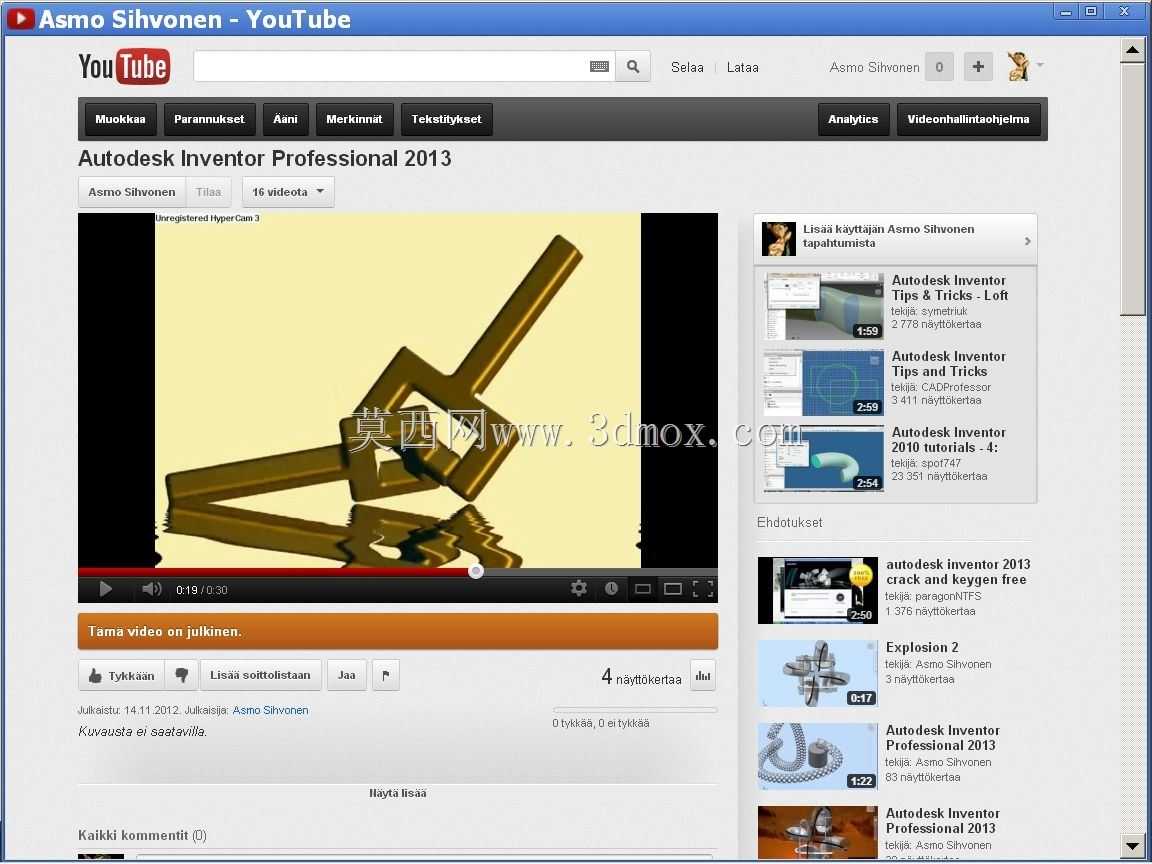Viewport: 1152px width, 864px height.
Task: Open video statistics bar chart icon
Action: click(x=703, y=676)
